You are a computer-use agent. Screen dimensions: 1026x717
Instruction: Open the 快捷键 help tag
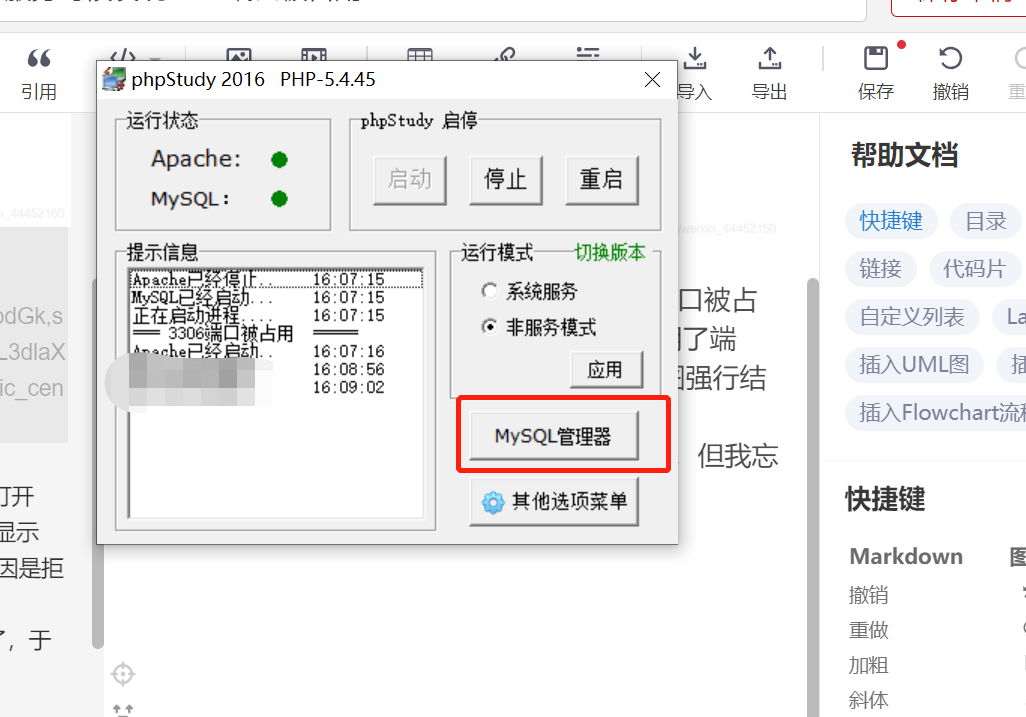click(891, 221)
